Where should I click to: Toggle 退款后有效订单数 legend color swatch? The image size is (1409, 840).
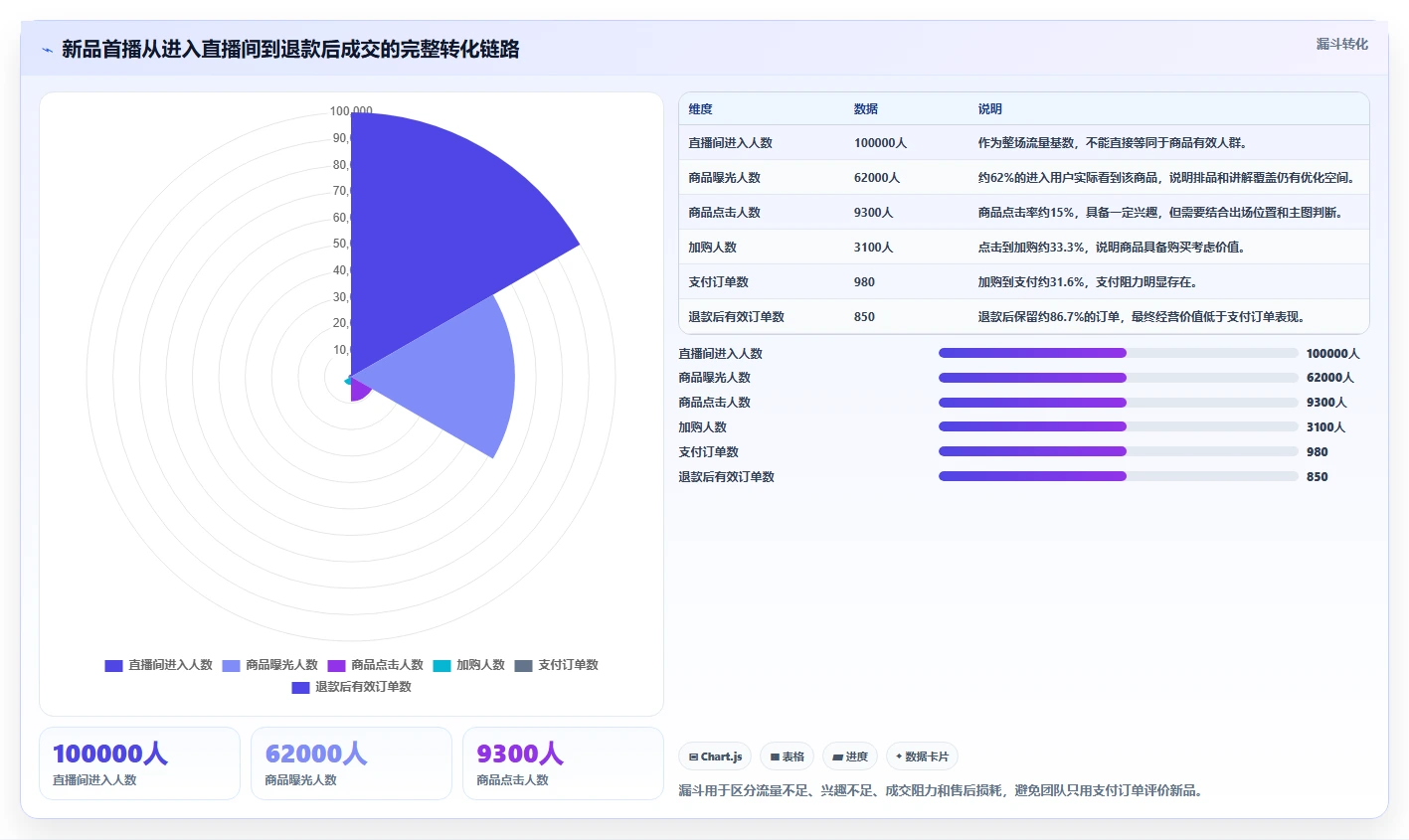click(300, 687)
